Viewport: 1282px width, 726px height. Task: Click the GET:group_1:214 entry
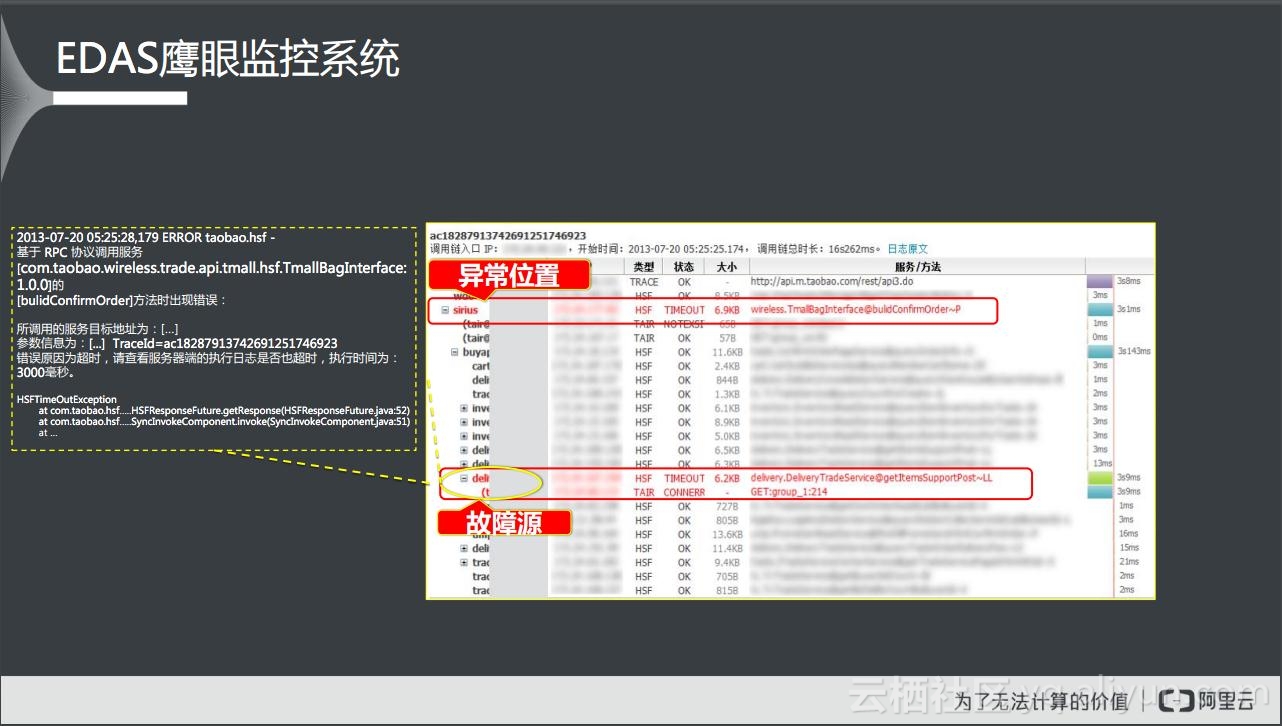coord(788,493)
